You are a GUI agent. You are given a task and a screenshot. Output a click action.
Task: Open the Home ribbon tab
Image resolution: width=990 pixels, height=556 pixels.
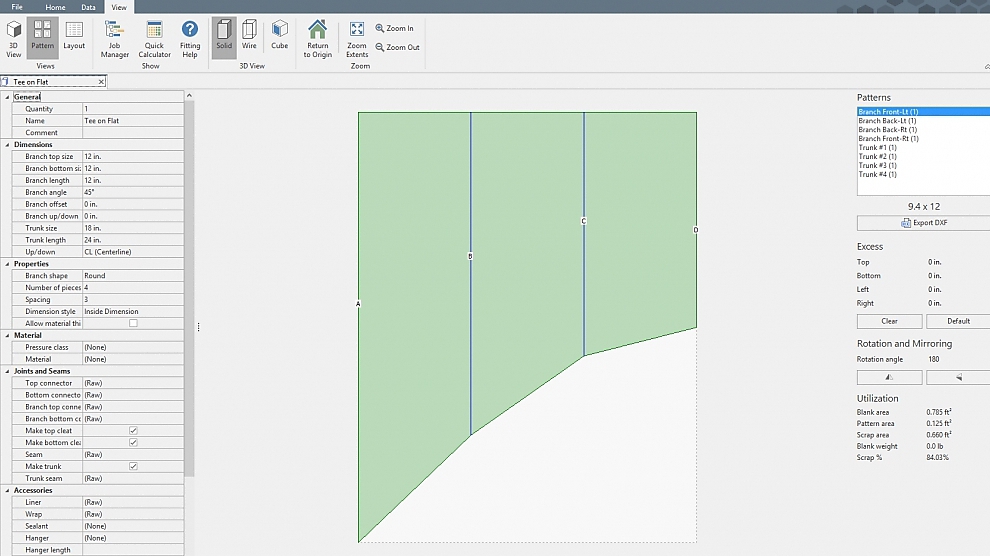point(55,7)
